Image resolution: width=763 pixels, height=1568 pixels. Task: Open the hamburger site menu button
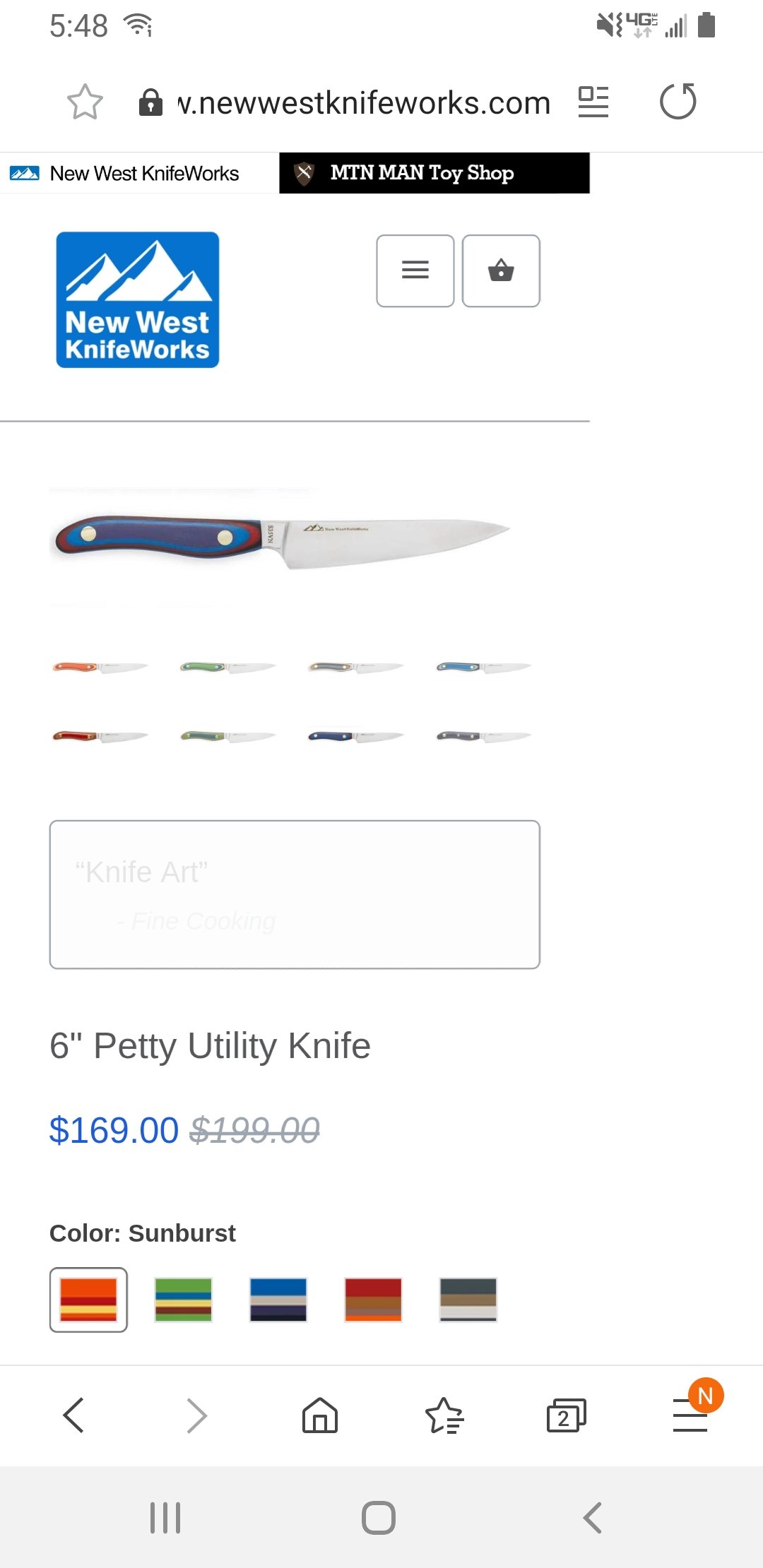pyautogui.click(x=415, y=271)
